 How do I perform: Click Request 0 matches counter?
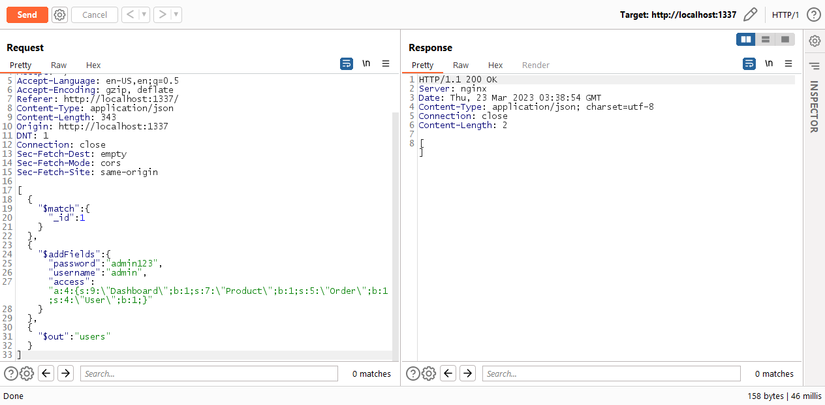coord(371,374)
